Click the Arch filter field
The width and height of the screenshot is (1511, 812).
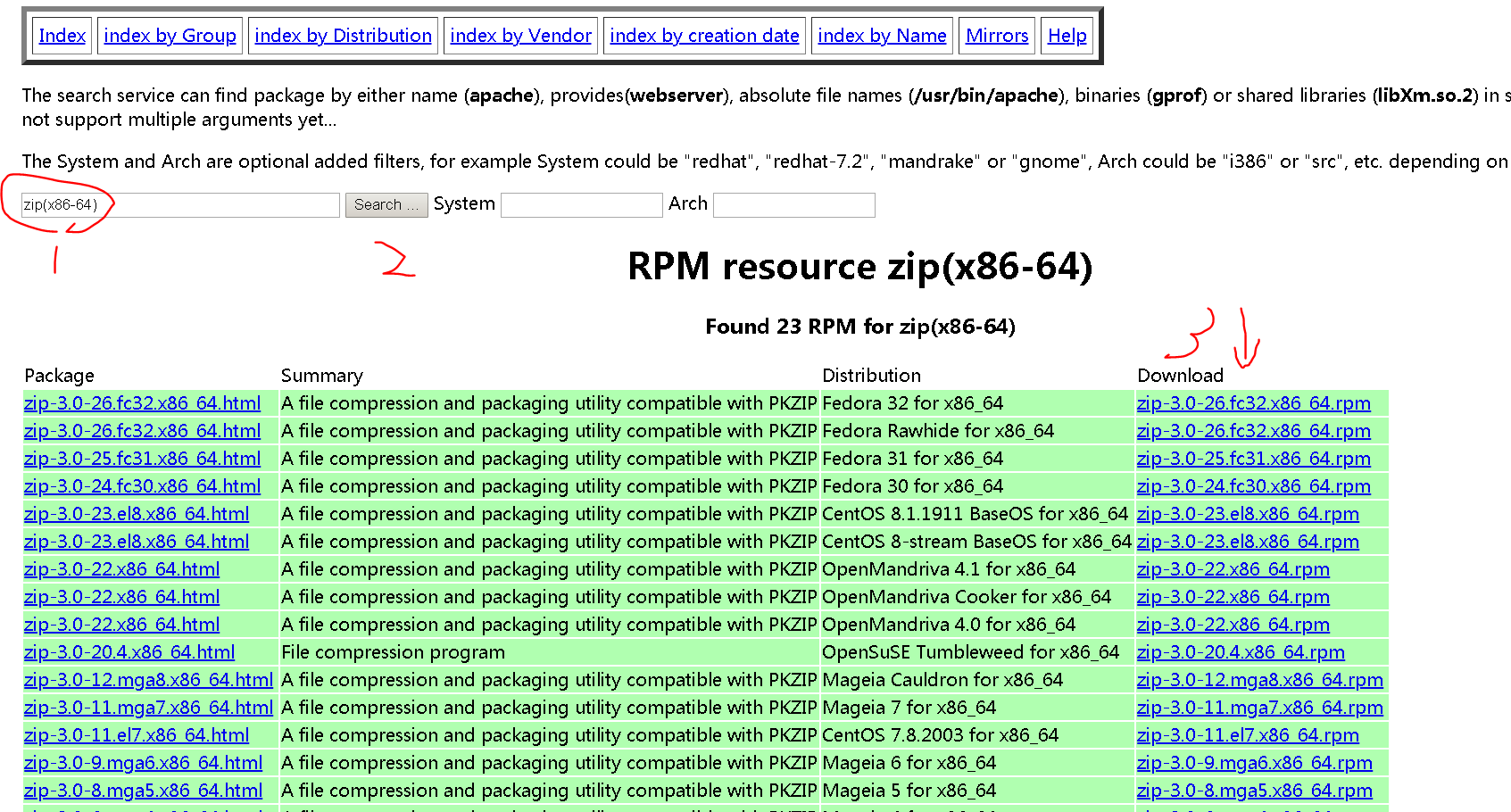(793, 204)
